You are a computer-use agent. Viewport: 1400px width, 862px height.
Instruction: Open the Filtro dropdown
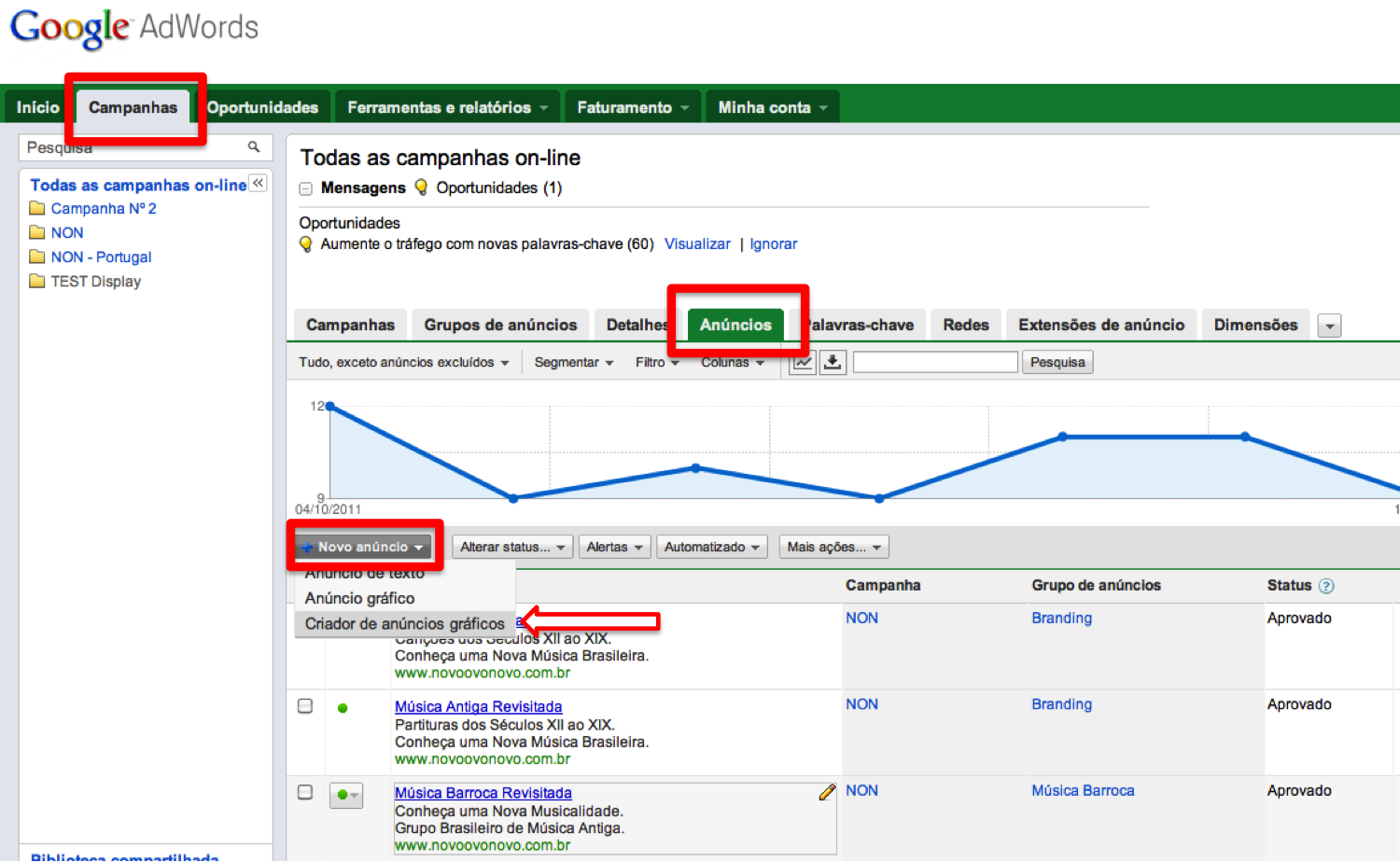[657, 362]
